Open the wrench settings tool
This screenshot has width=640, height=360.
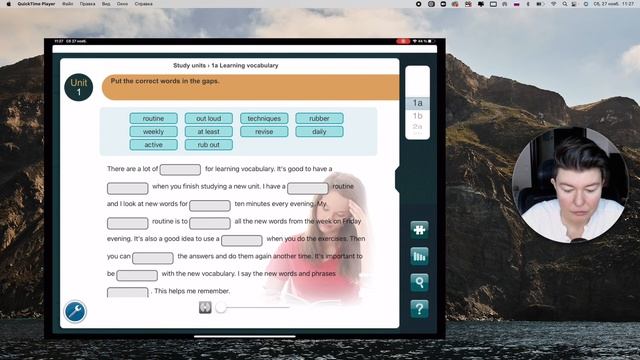coord(75,312)
